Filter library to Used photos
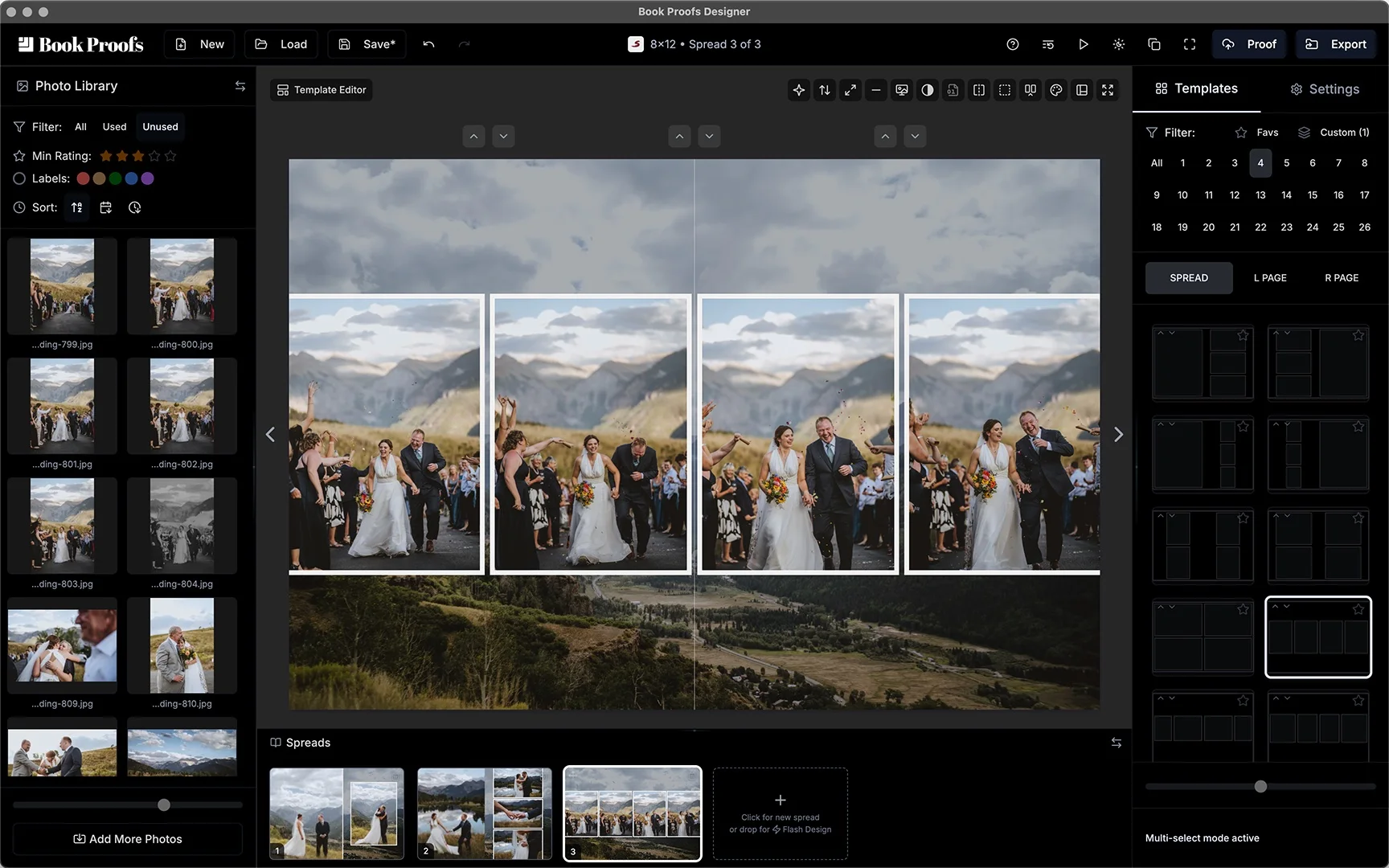 pyautogui.click(x=113, y=126)
